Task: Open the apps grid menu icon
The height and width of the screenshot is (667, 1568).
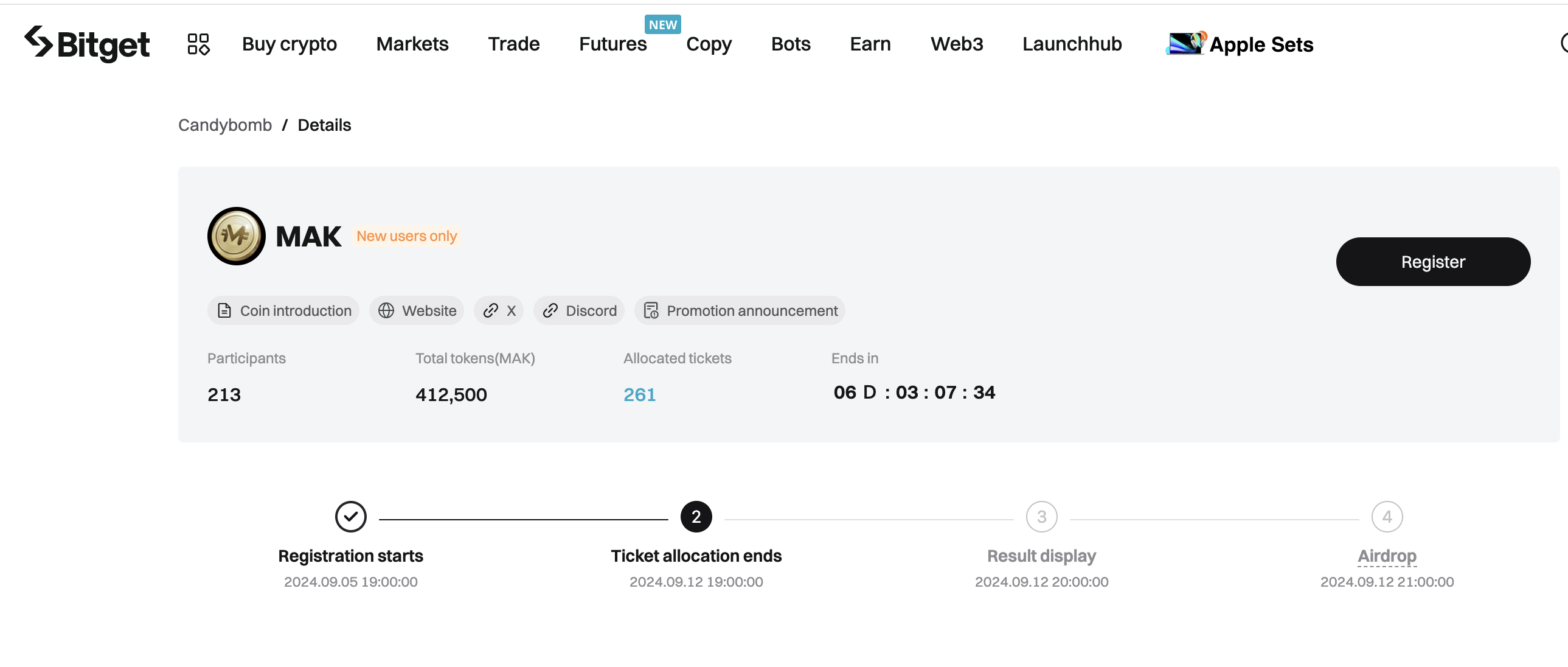Action: coord(198,44)
